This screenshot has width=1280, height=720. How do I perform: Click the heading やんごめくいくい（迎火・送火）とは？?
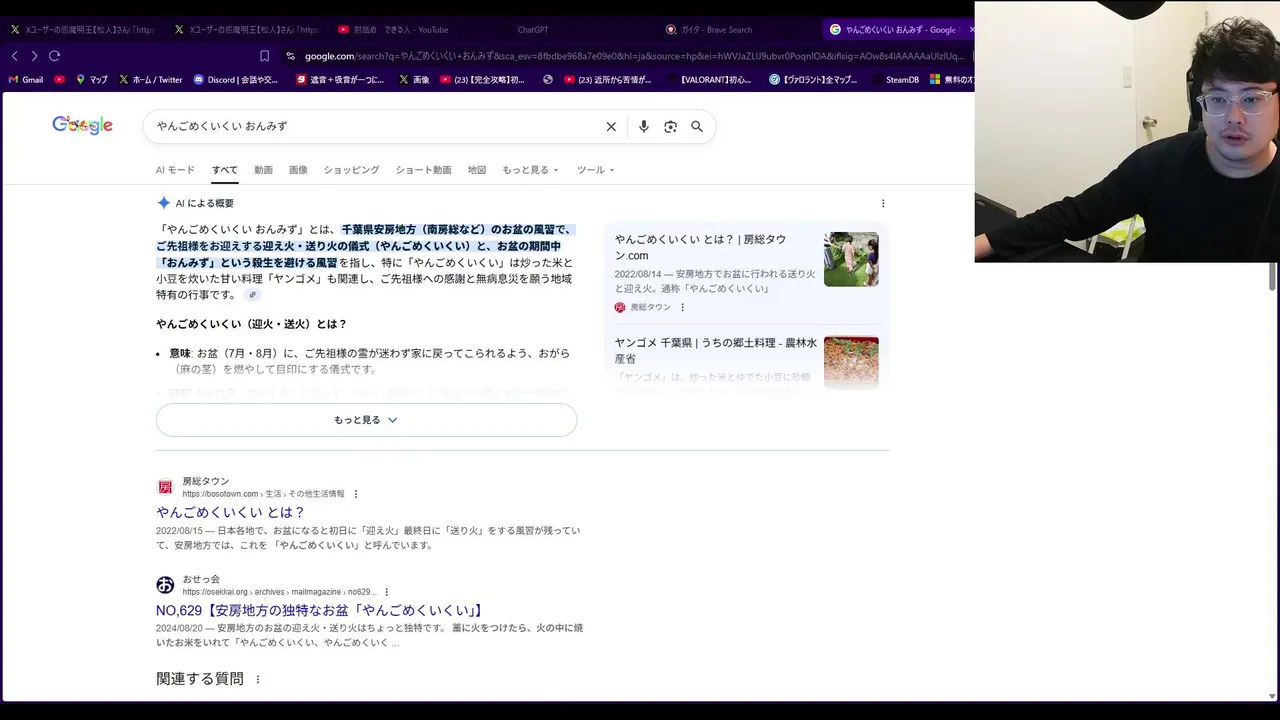click(x=251, y=324)
